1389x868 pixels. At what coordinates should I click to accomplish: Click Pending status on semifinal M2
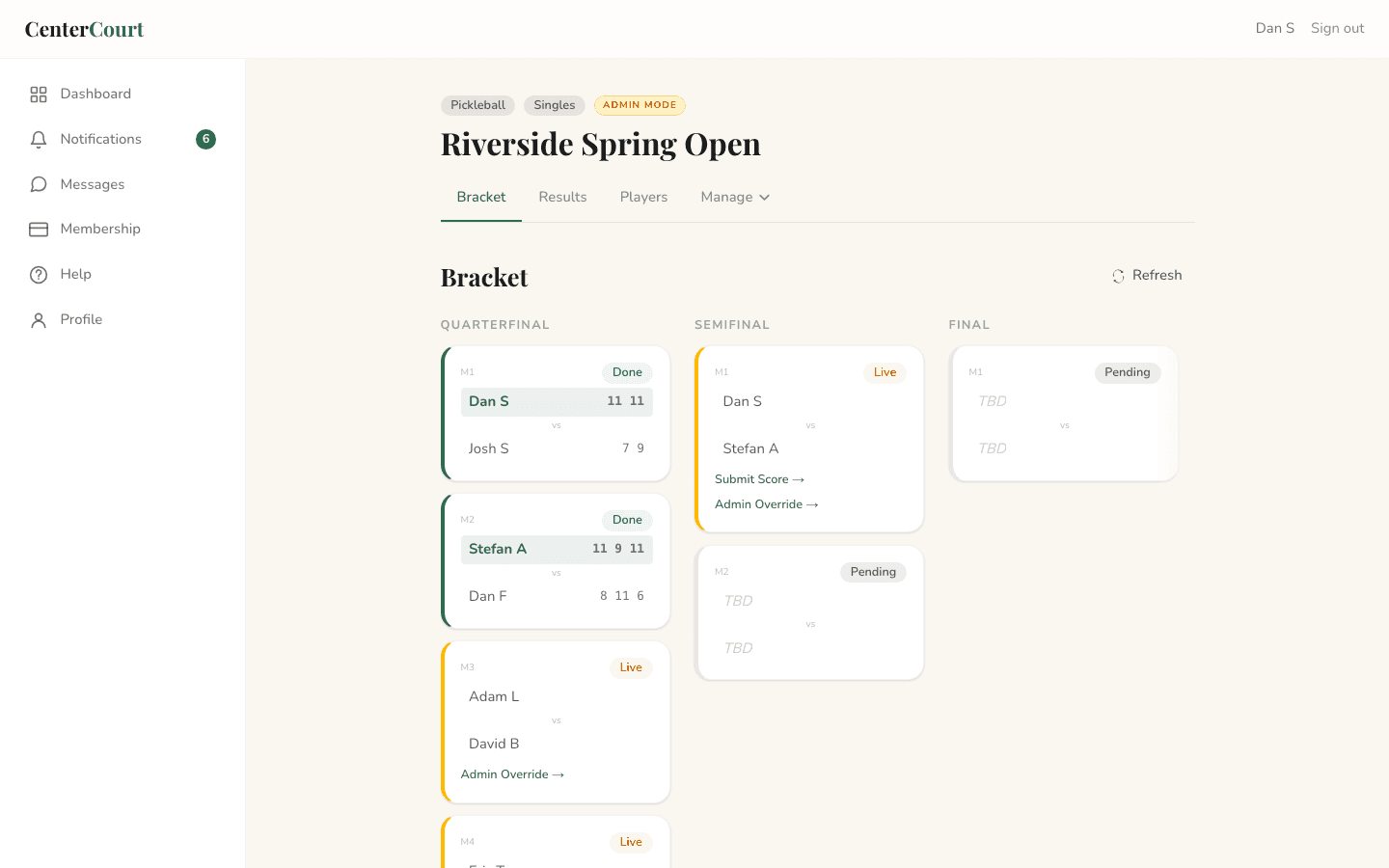click(873, 572)
